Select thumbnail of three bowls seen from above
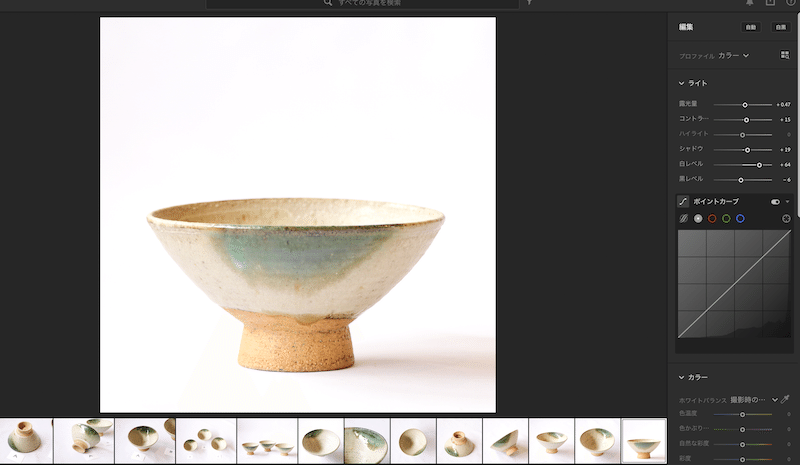This screenshot has width=800, height=465. (206, 440)
